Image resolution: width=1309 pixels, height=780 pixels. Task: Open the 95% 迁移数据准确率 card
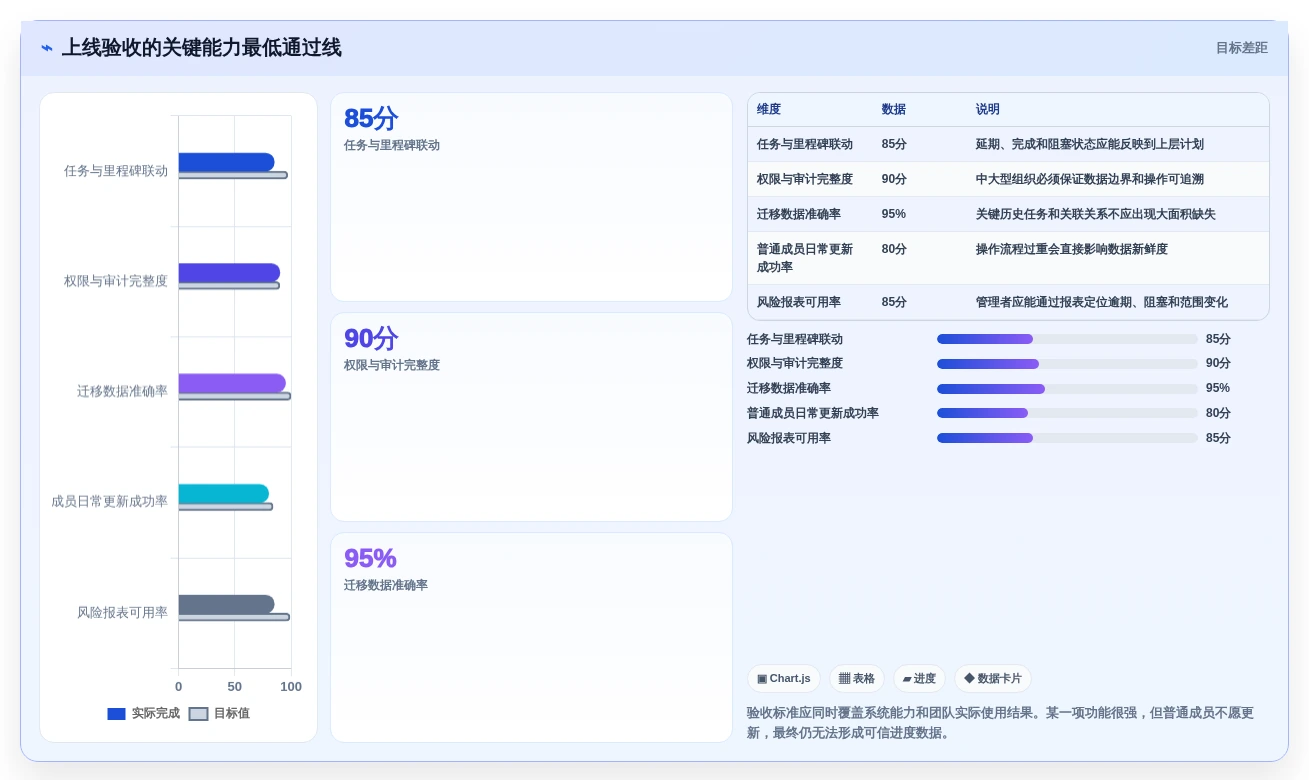point(531,637)
